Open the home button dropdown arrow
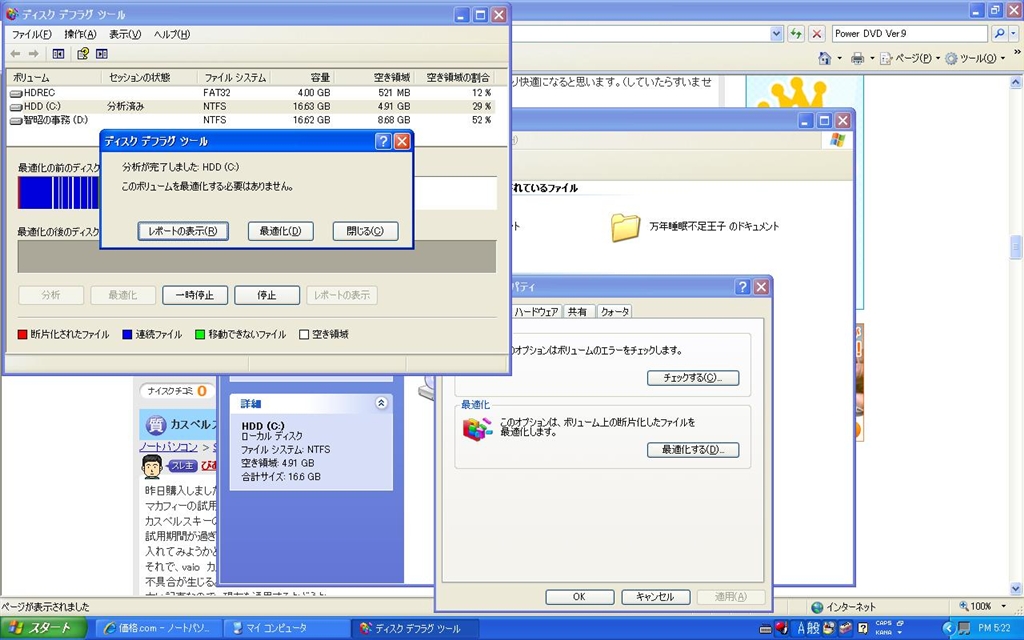The image size is (1024, 640). pyautogui.click(x=839, y=58)
